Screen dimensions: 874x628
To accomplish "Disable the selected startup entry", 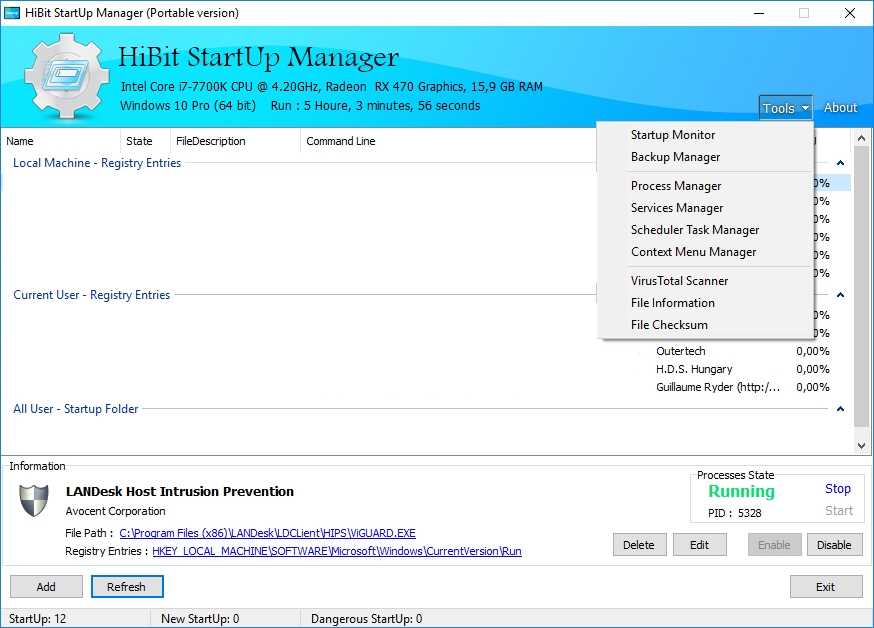I will (834, 545).
